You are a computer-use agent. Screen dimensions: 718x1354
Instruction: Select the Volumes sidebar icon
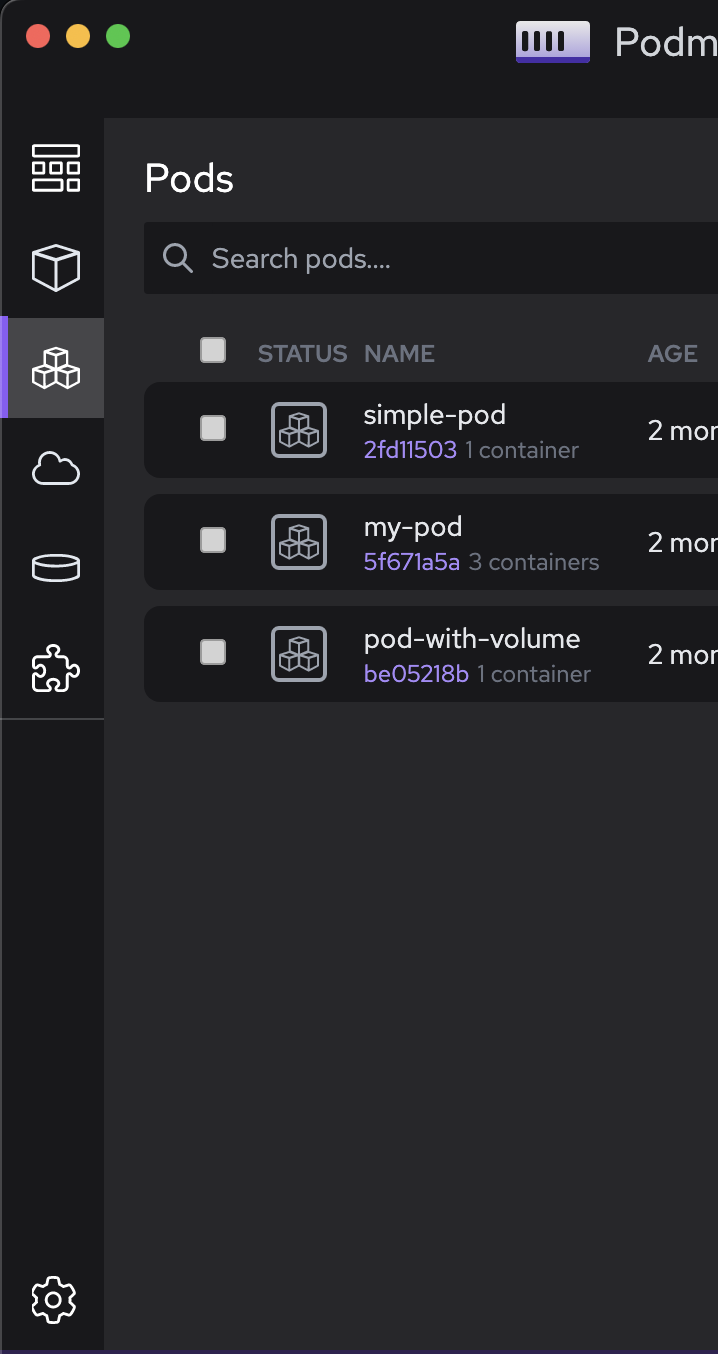click(55, 568)
